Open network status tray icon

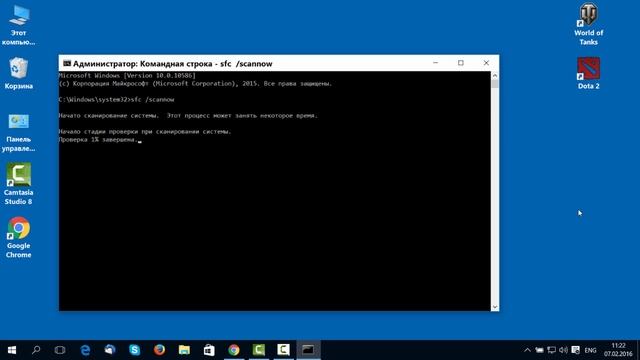(x=551, y=350)
